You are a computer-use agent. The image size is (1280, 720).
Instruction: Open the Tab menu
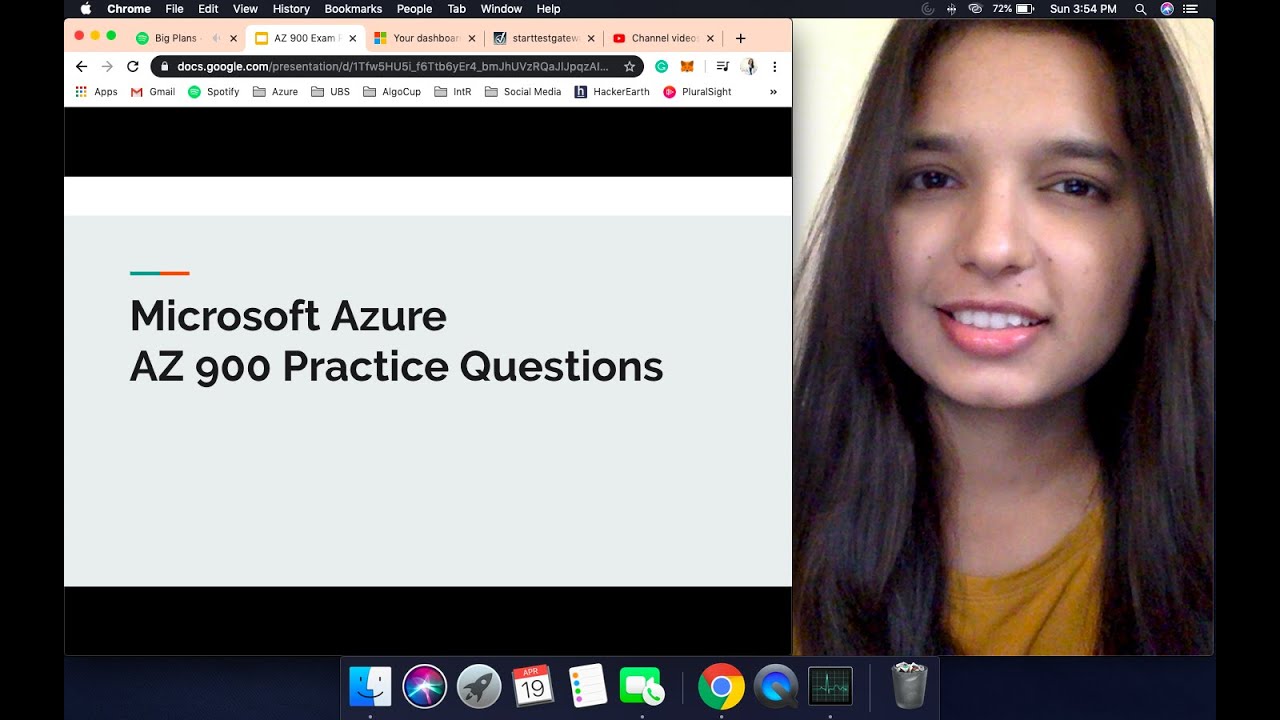tap(456, 9)
